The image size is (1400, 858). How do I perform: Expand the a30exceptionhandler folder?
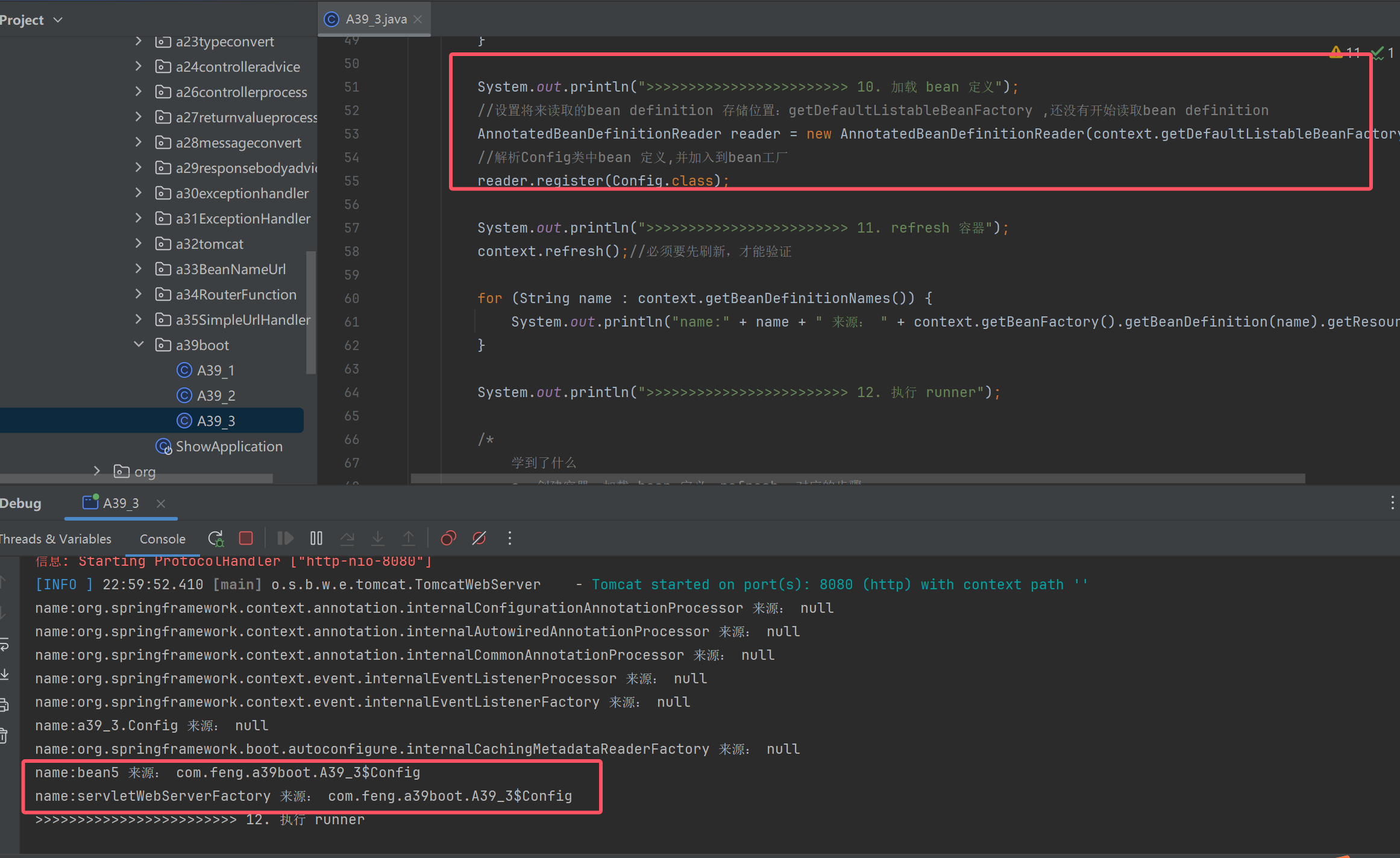[x=139, y=193]
